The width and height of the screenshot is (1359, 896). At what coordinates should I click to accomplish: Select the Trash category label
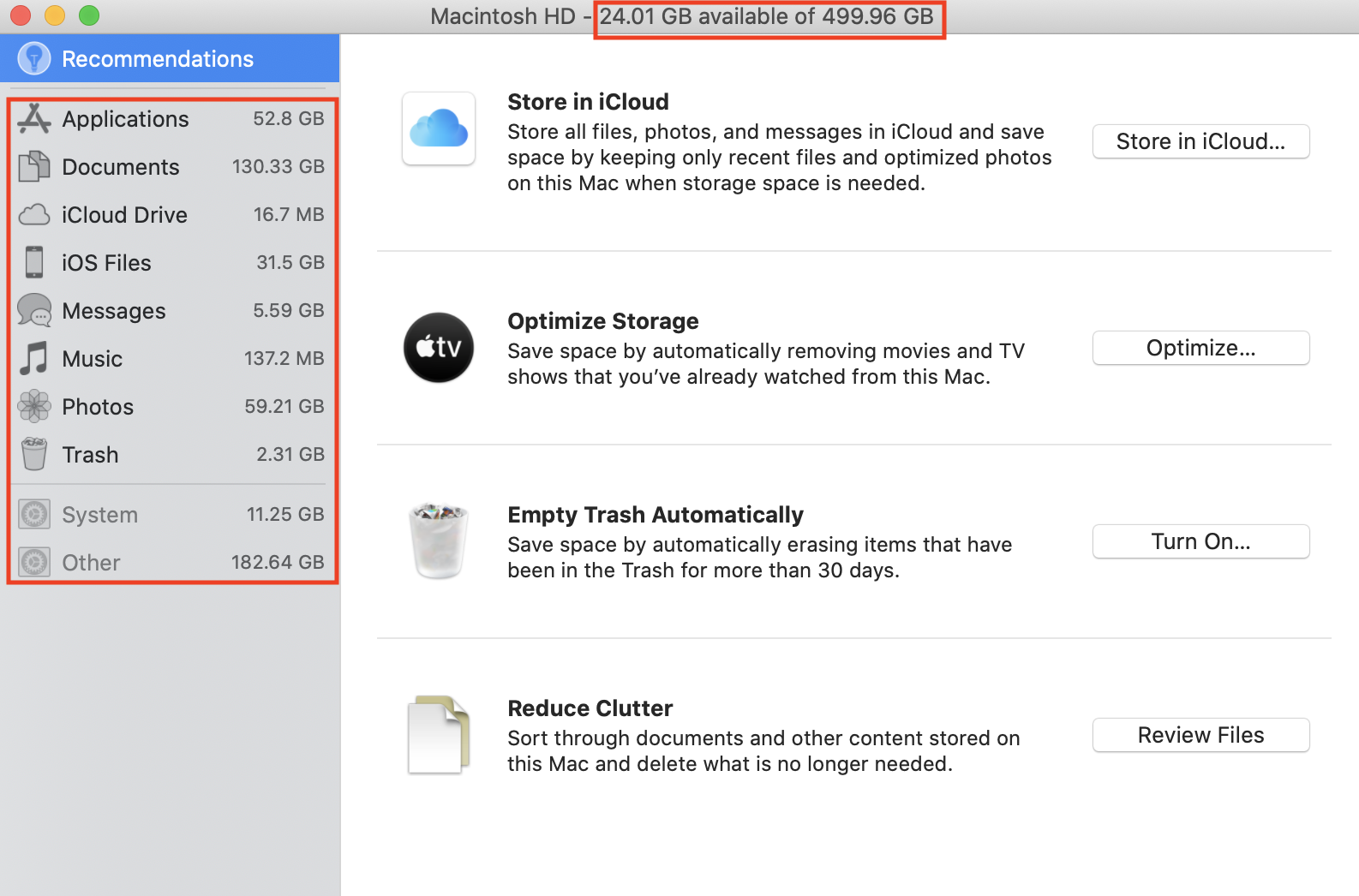tap(90, 455)
